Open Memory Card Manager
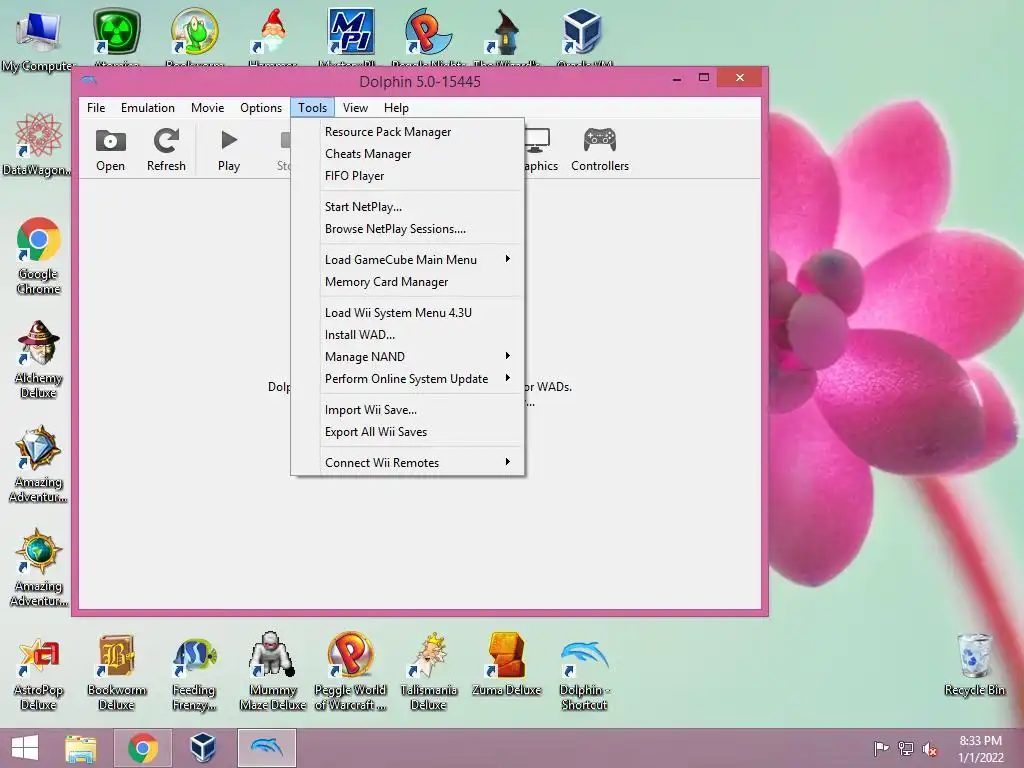 [407, 282]
